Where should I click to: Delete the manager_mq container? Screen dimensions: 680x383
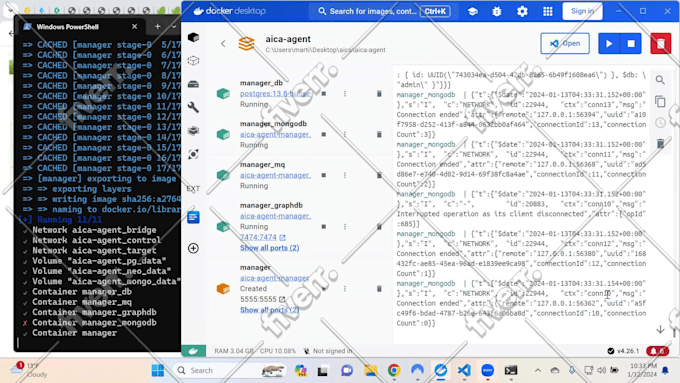coord(379,175)
